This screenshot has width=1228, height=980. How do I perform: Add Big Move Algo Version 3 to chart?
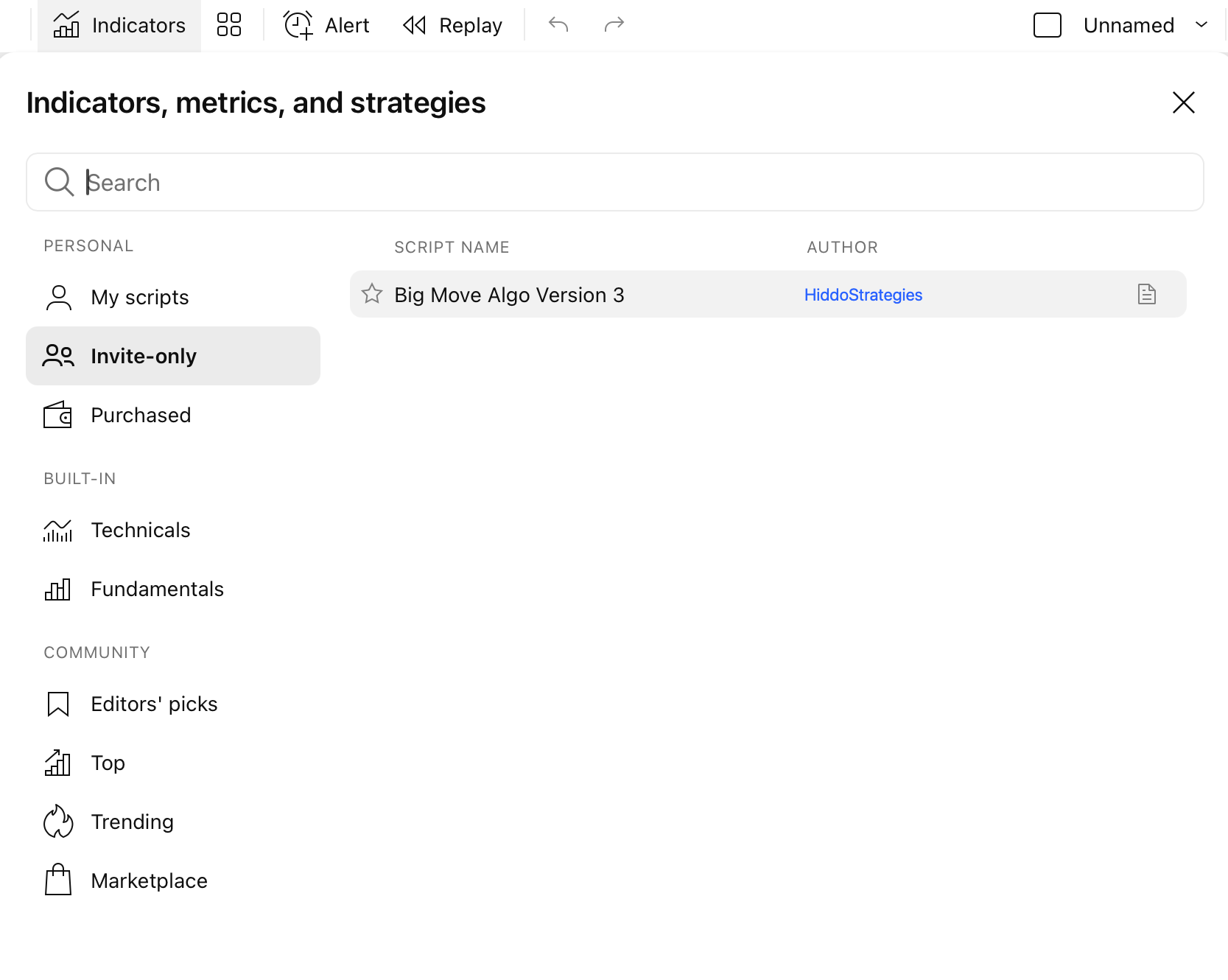coord(509,295)
